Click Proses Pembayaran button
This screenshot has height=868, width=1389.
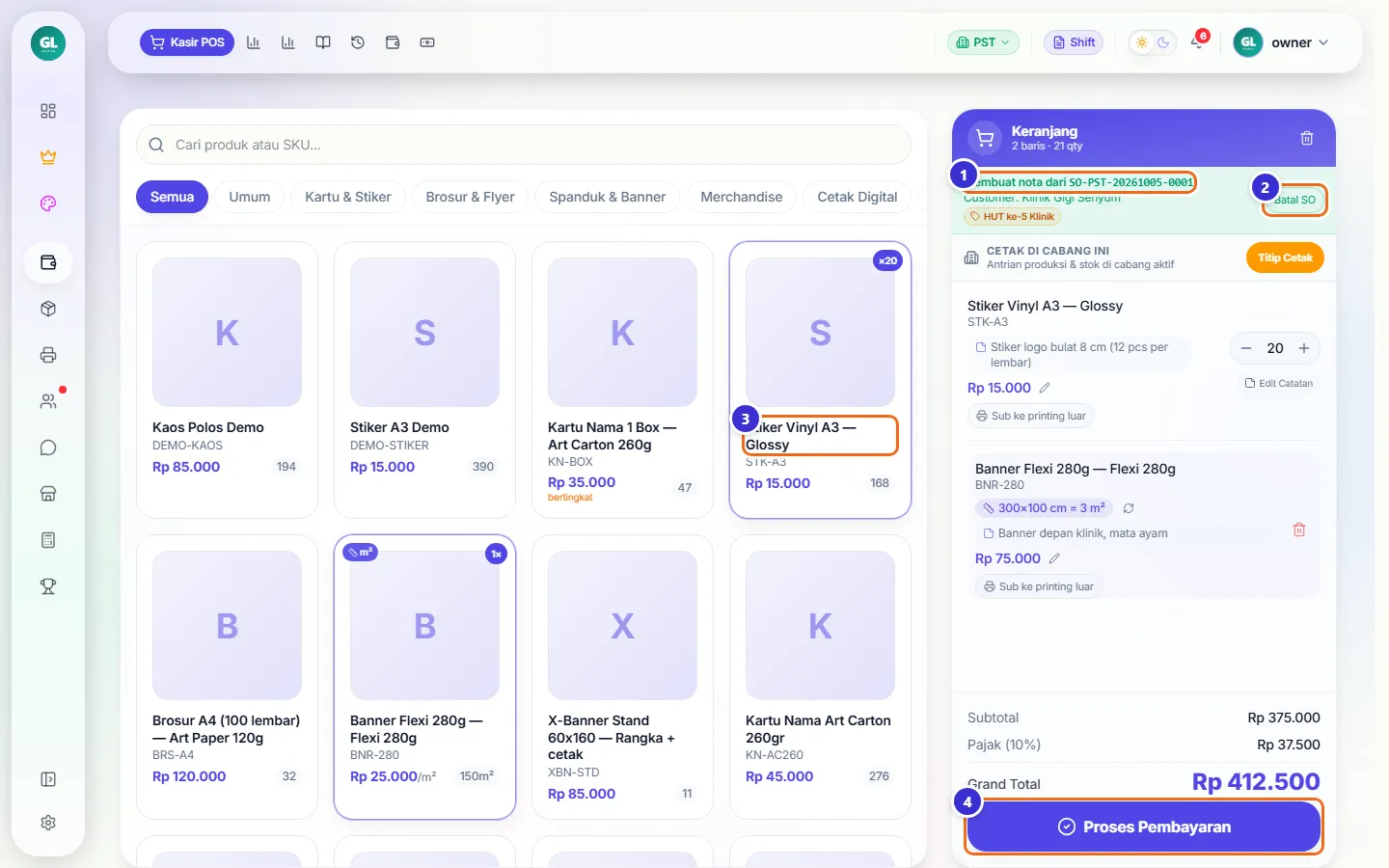tap(1144, 827)
